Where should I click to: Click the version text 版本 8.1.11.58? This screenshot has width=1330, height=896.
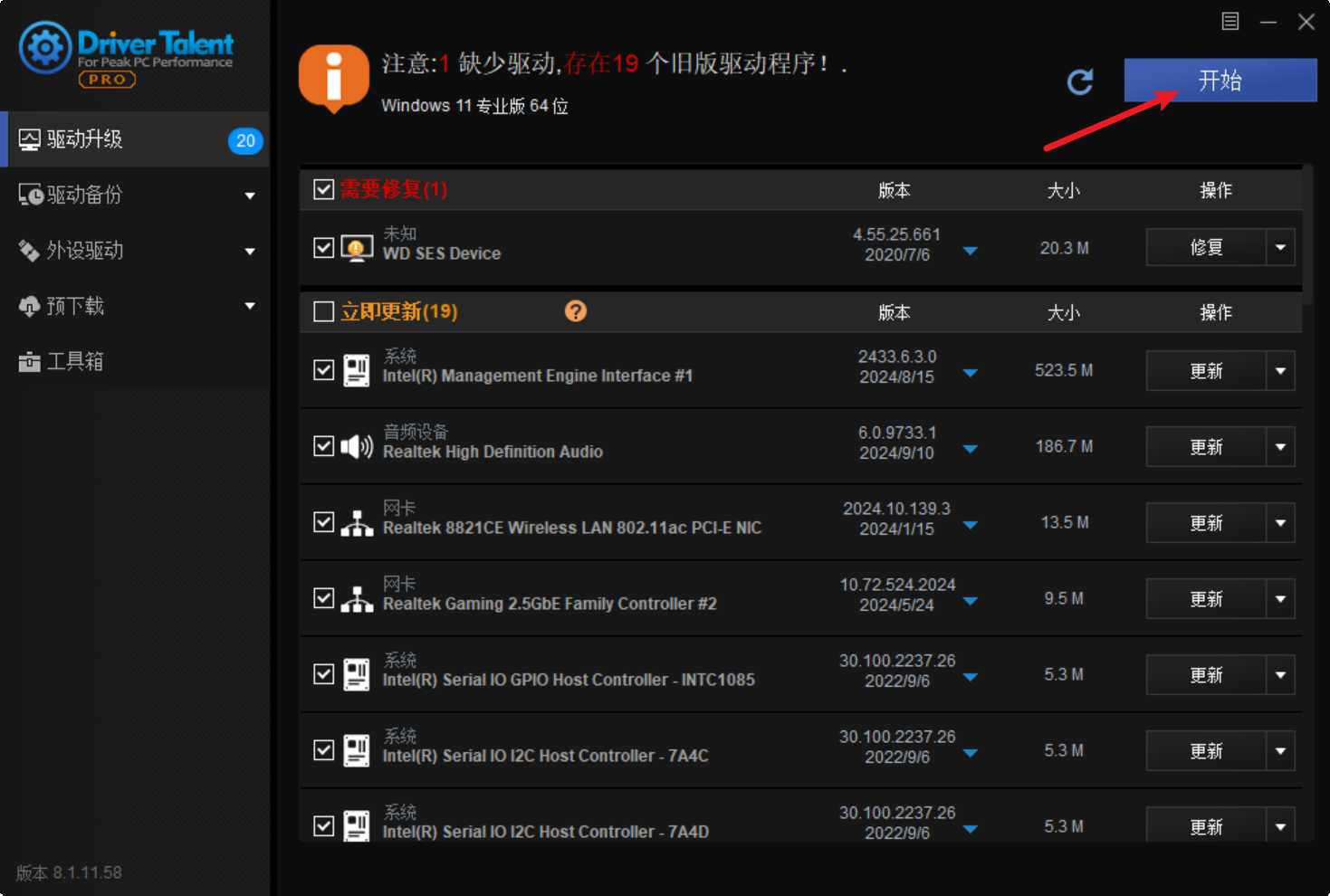pyautogui.click(x=69, y=872)
